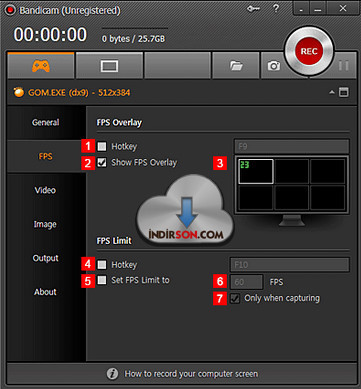
Task: Click the 00:00:00 recording timer
Action: click(50, 34)
